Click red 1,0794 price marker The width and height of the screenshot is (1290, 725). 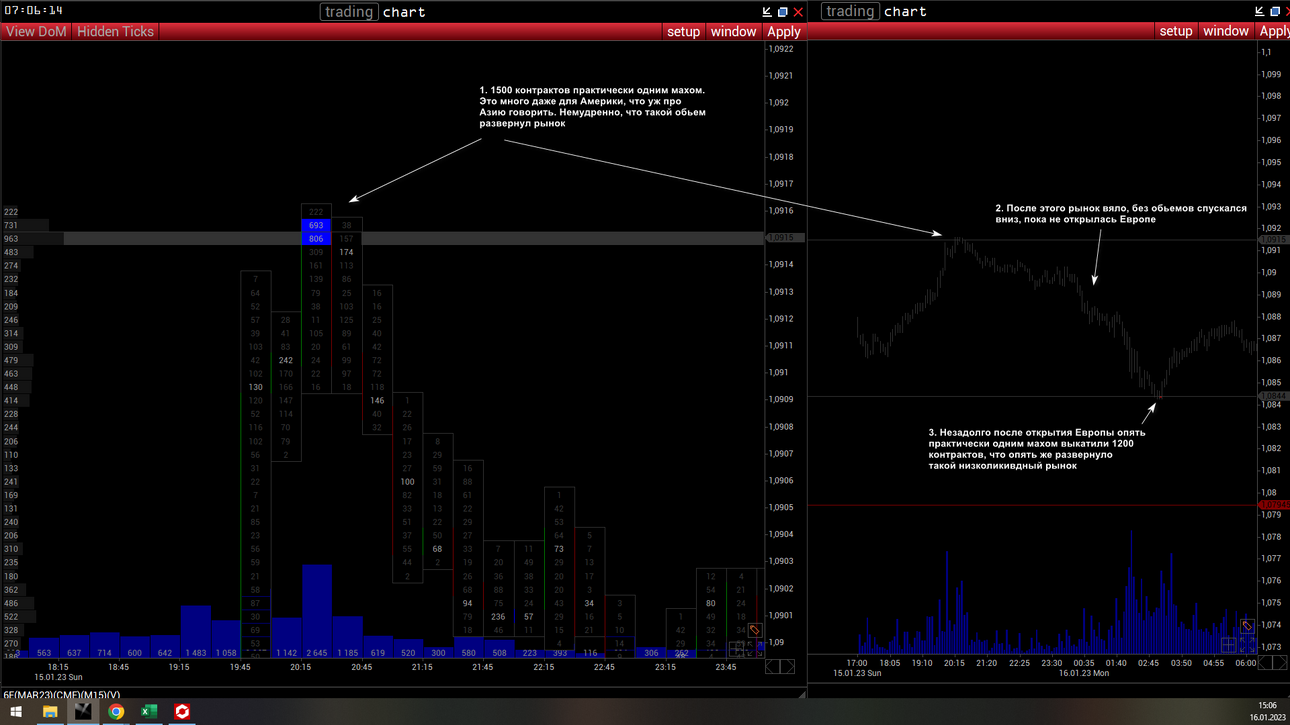(x=1273, y=505)
